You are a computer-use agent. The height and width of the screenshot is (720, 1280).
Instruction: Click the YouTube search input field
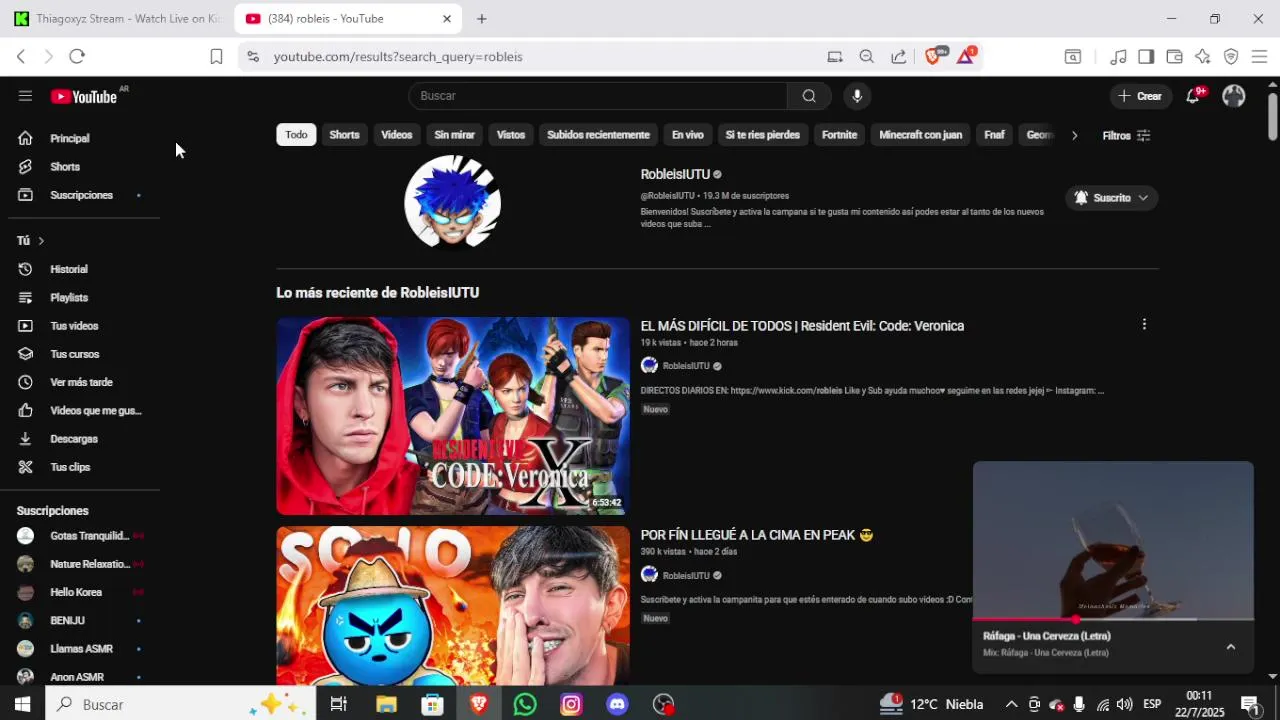[598, 96]
